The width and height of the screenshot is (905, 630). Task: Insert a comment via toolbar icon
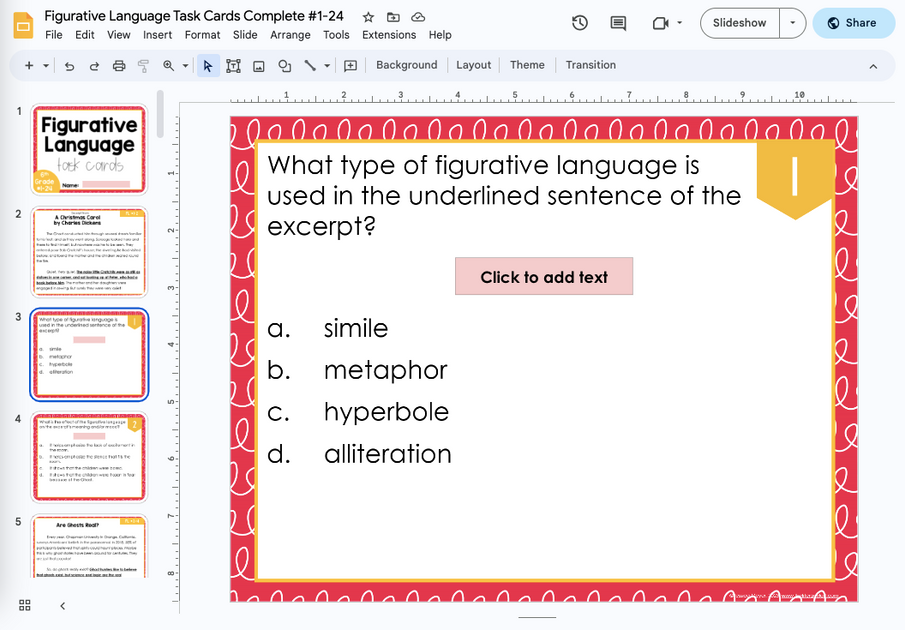tap(349, 65)
